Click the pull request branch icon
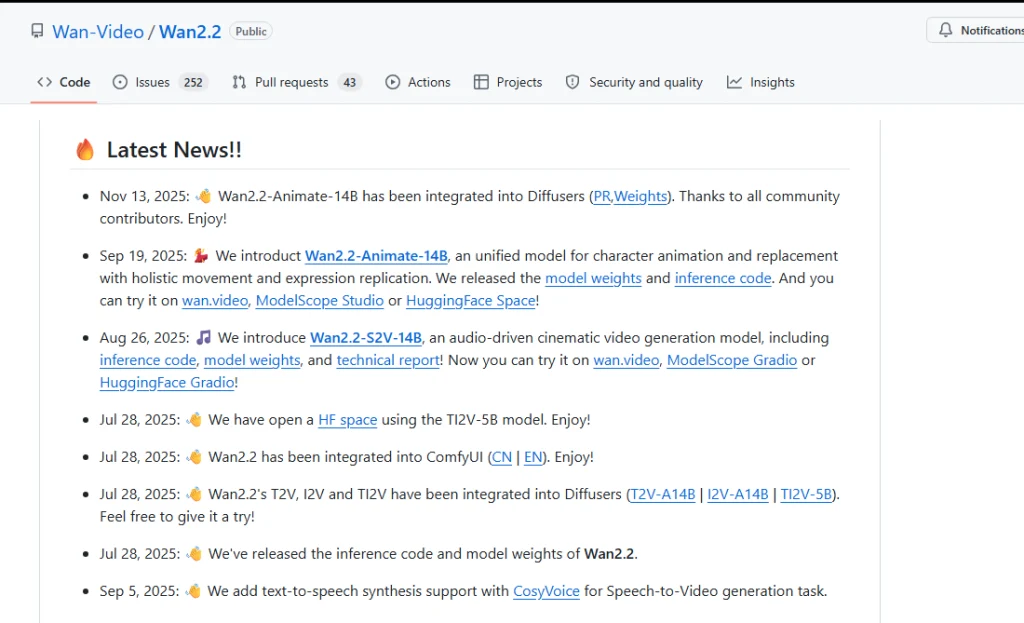The width and height of the screenshot is (1024, 623). point(239,82)
